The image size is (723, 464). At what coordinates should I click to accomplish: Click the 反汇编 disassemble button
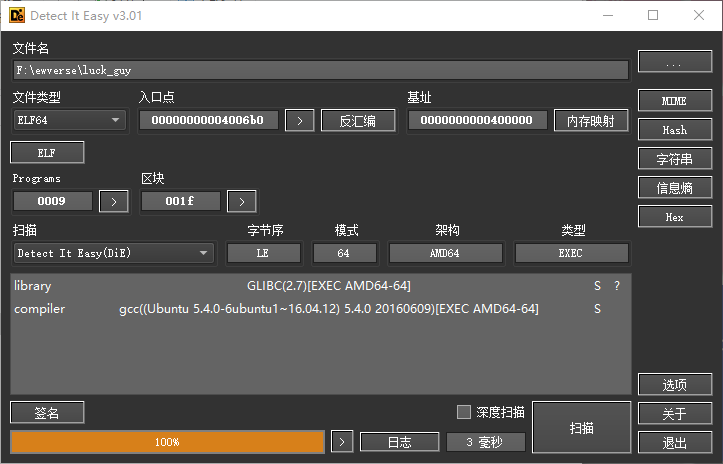[358, 121]
